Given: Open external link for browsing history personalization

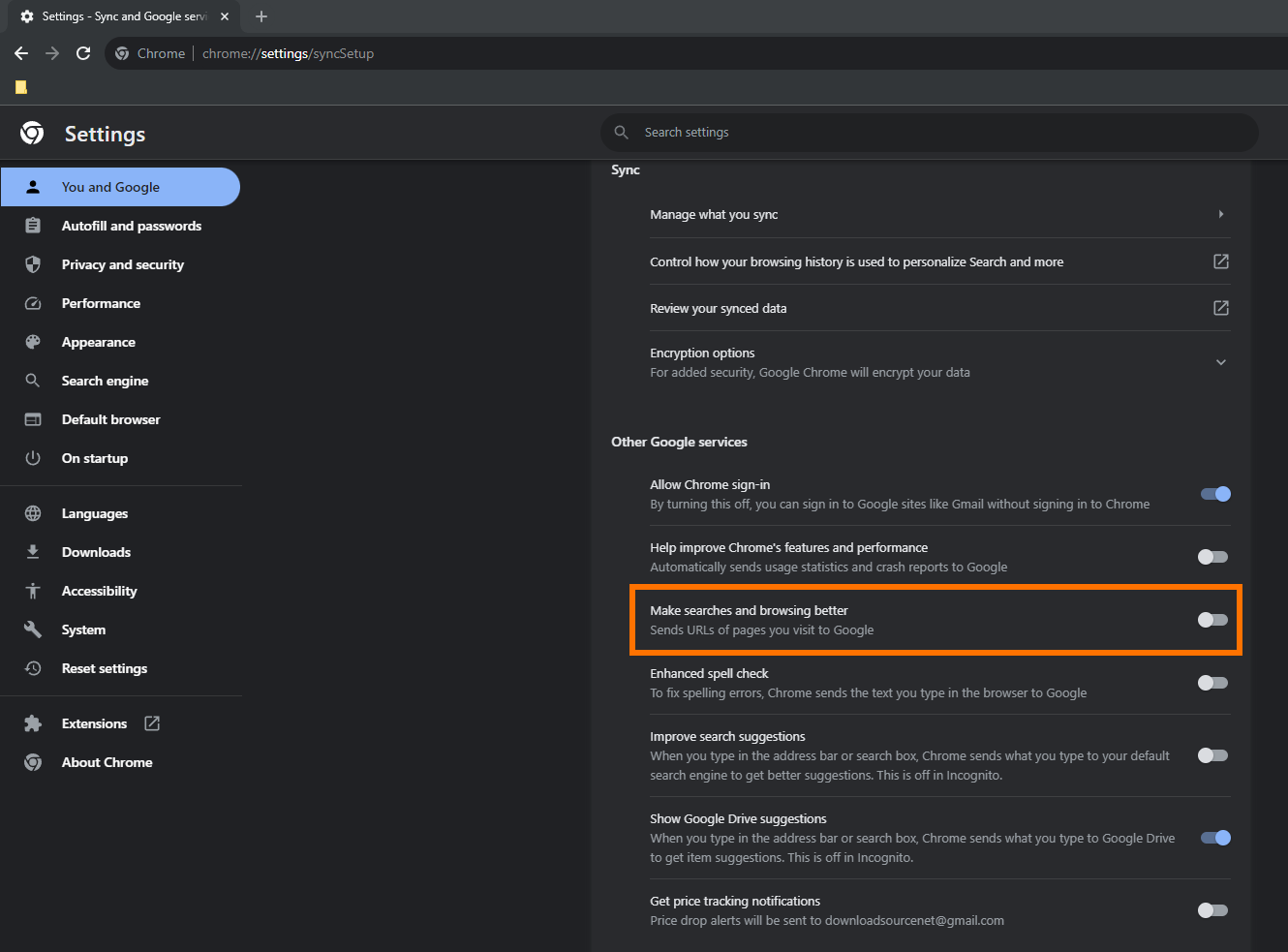Looking at the screenshot, I should pyautogui.click(x=1221, y=261).
